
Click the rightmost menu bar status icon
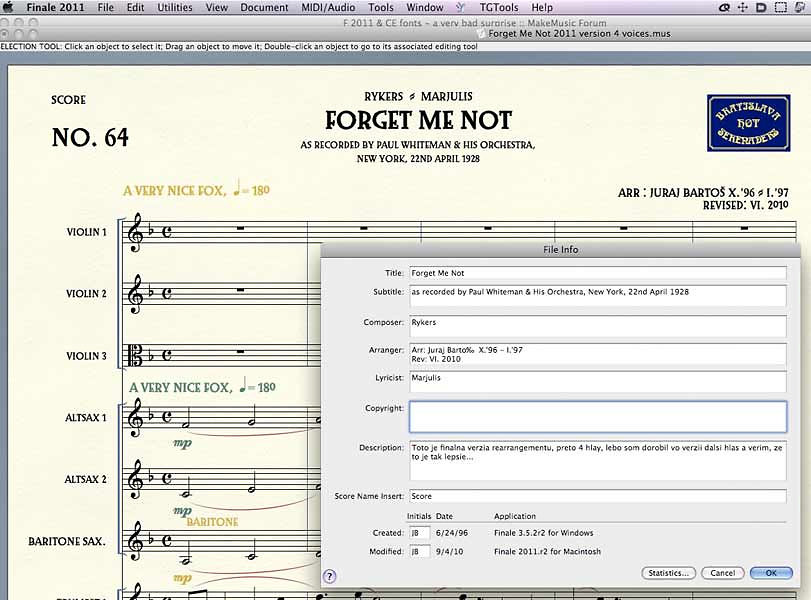(x=800, y=7)
